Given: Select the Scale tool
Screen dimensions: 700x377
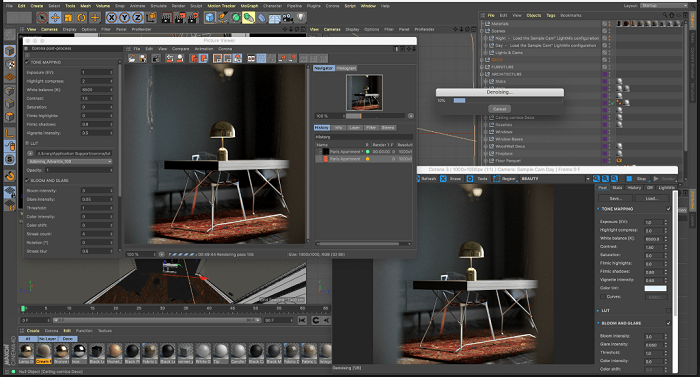Looking at the screenshot, I should point(68,17).
